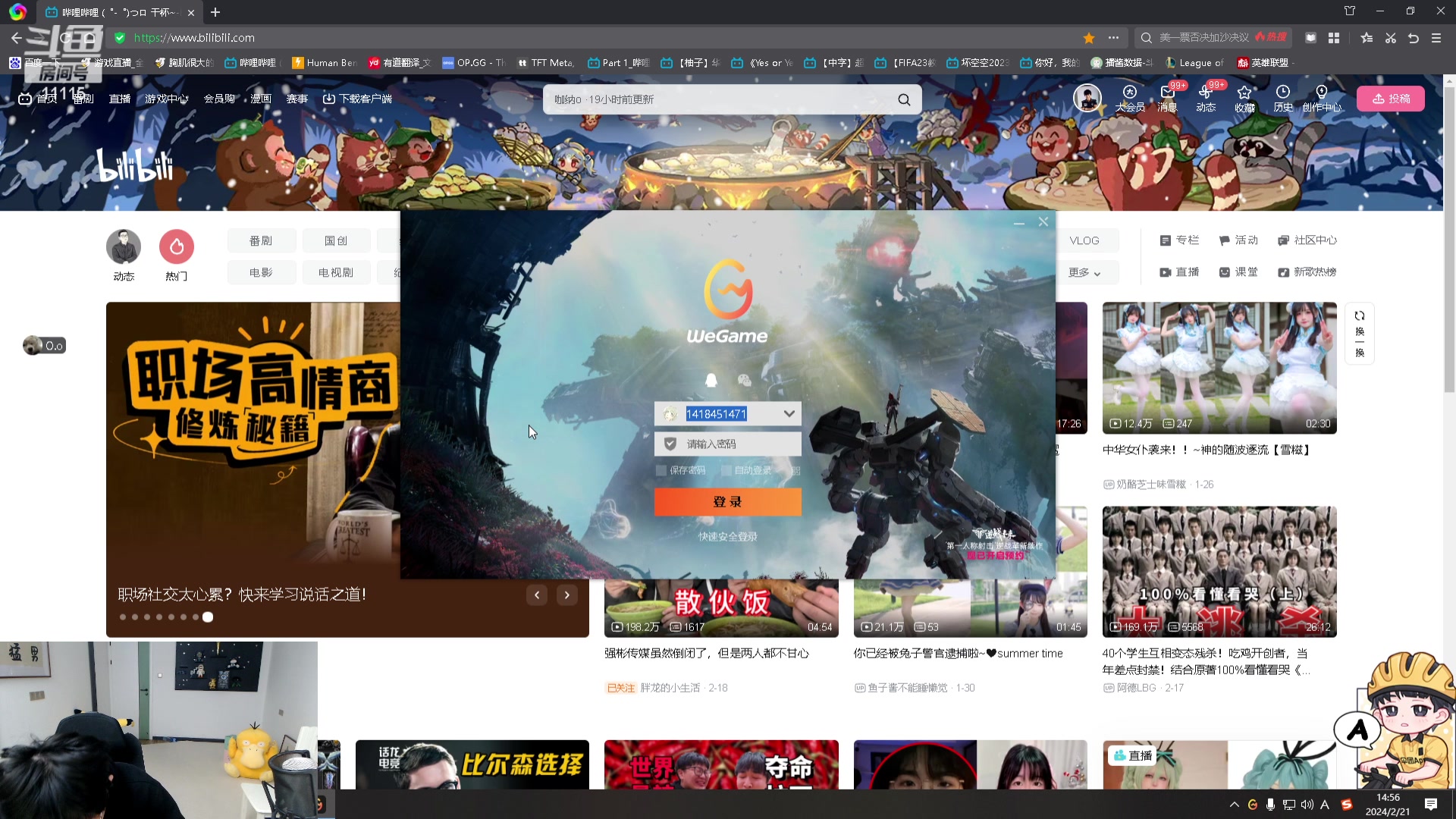The width and height of the screenshot is (1456, 819).
Task: Open the 番剧 category tab
Action: coord(261,240)
